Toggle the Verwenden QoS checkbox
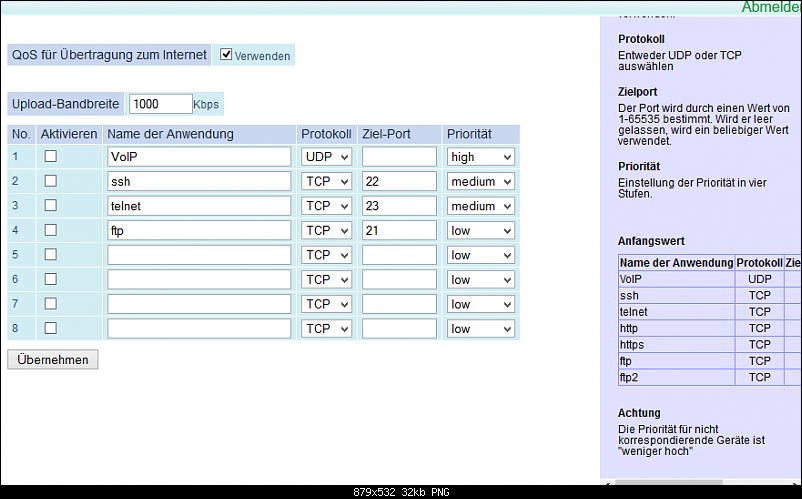Image resolution: width=802 pixels, height=499 pixels. 226,54
